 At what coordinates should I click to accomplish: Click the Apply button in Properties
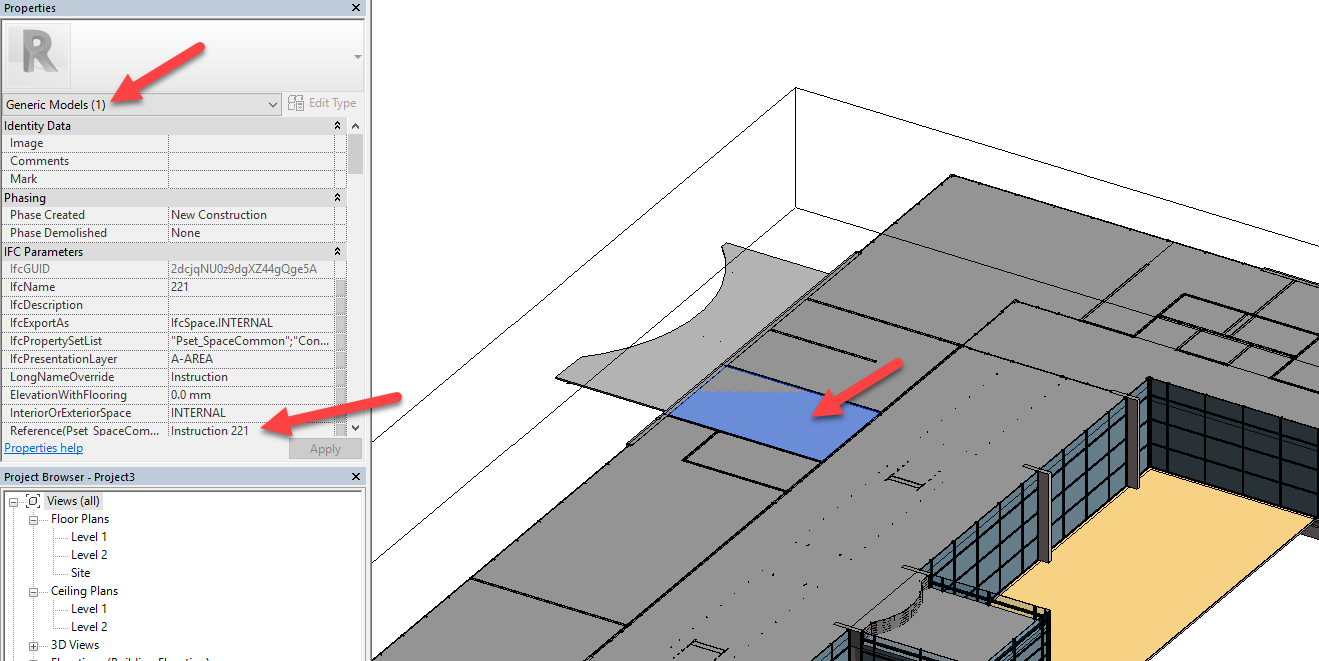[x=325, y=448]
